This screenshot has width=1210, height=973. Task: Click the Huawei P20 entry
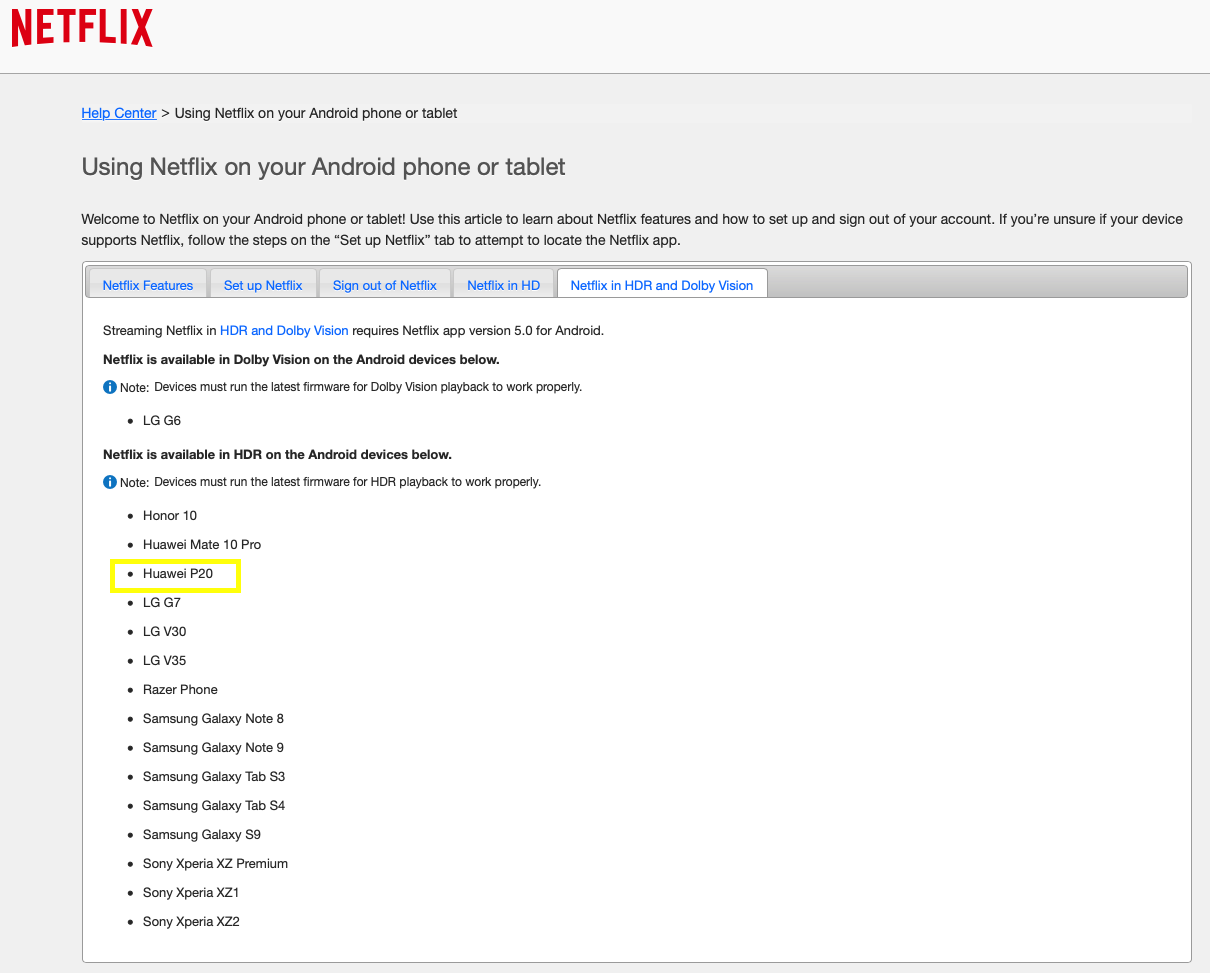click(x=178, y=574)
